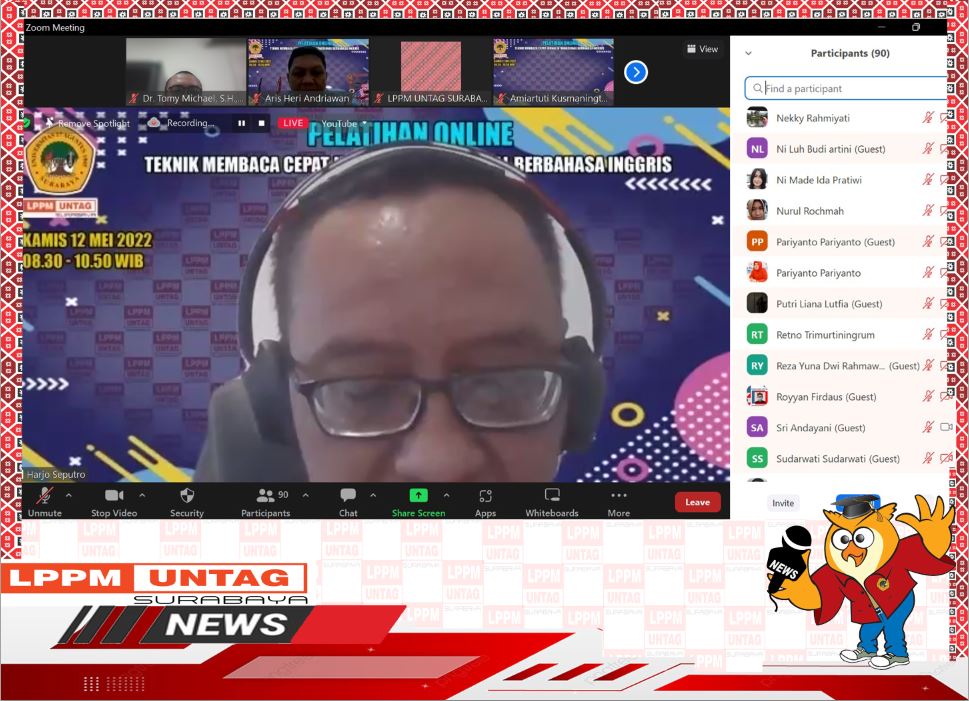Click muted mic icon for Sudarwati Sudarwati
The image size is (969, 701).
click(928, 457)
